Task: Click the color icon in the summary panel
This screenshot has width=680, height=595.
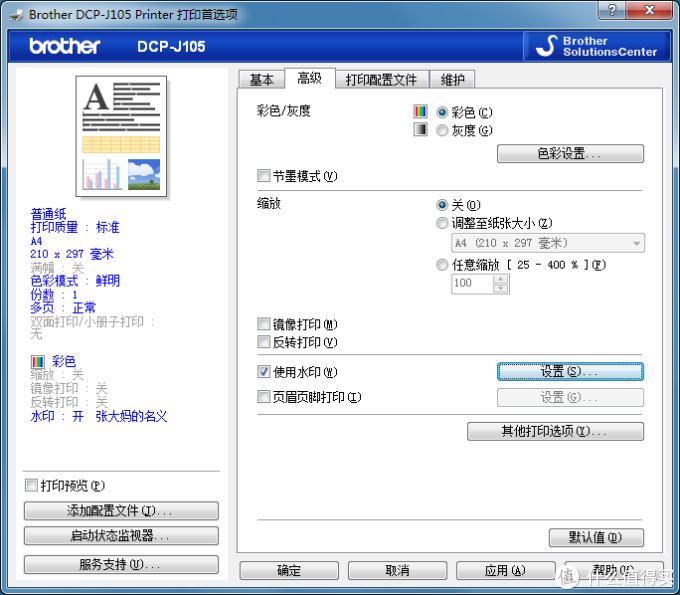Action: [x=38, y=361]
